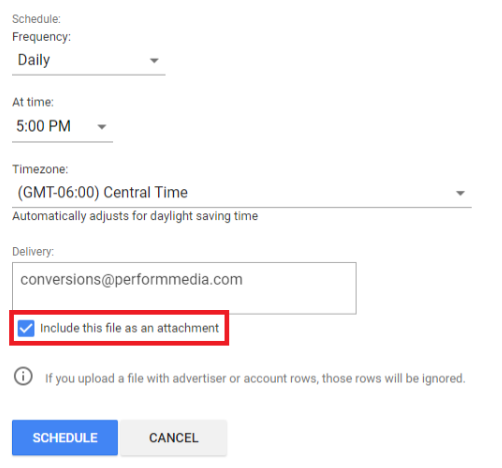The image size is (502, 468).
Task: Click the advertiser rows ignored notice text
Action: 255,378
